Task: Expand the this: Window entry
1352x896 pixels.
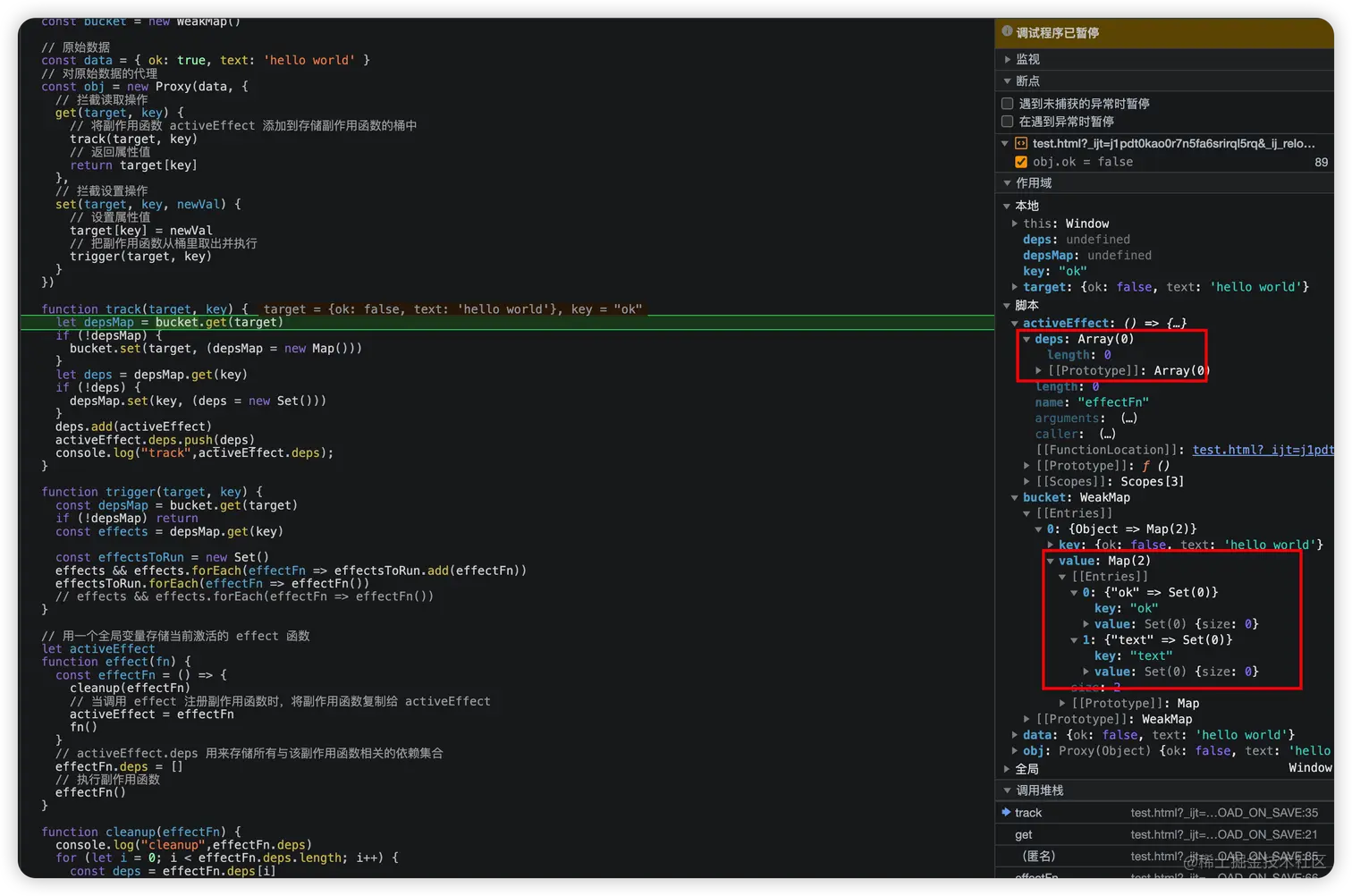Action: (x=1015, y=224)
